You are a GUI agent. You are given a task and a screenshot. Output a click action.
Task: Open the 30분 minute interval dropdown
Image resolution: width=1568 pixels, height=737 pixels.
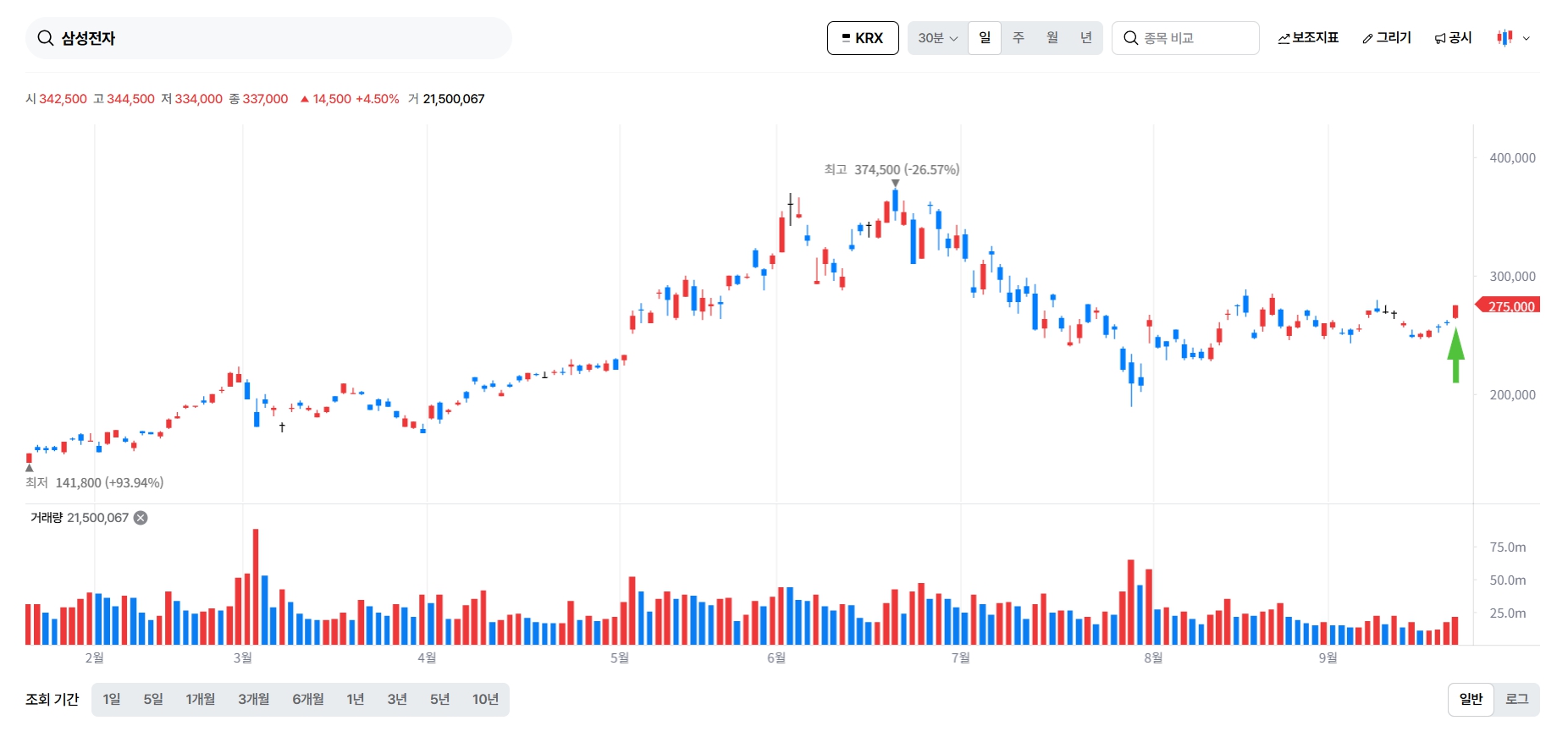pyautogui.click(x=938, y=38)
